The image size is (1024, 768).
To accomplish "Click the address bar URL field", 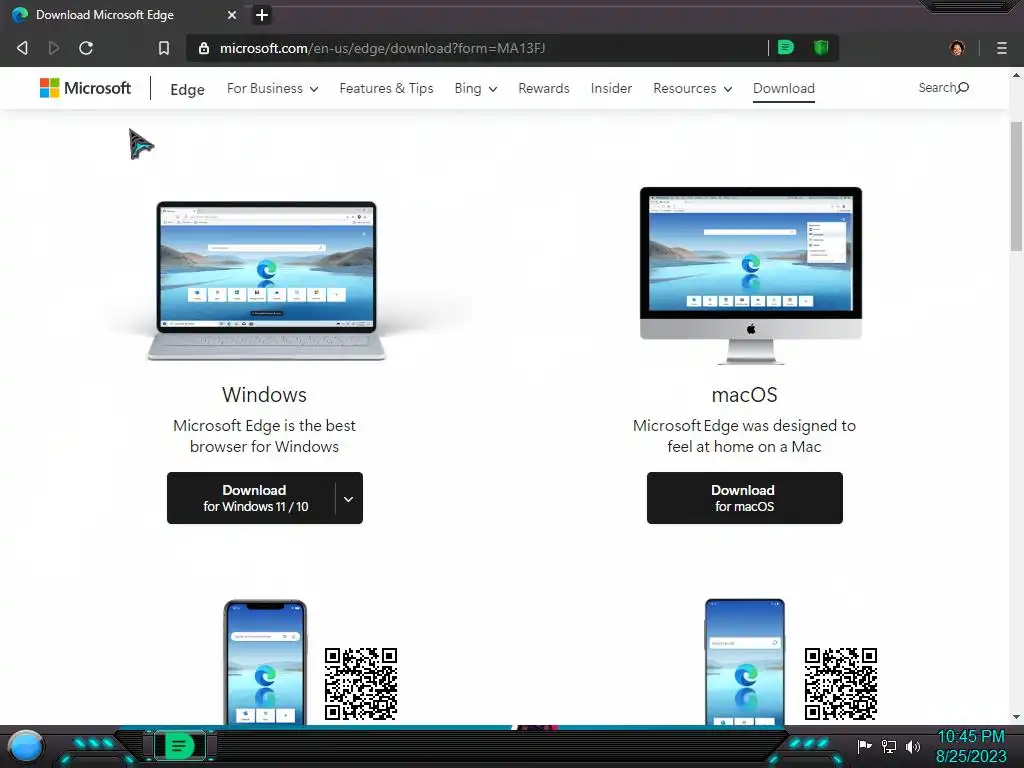I will [x=477, y=48].
